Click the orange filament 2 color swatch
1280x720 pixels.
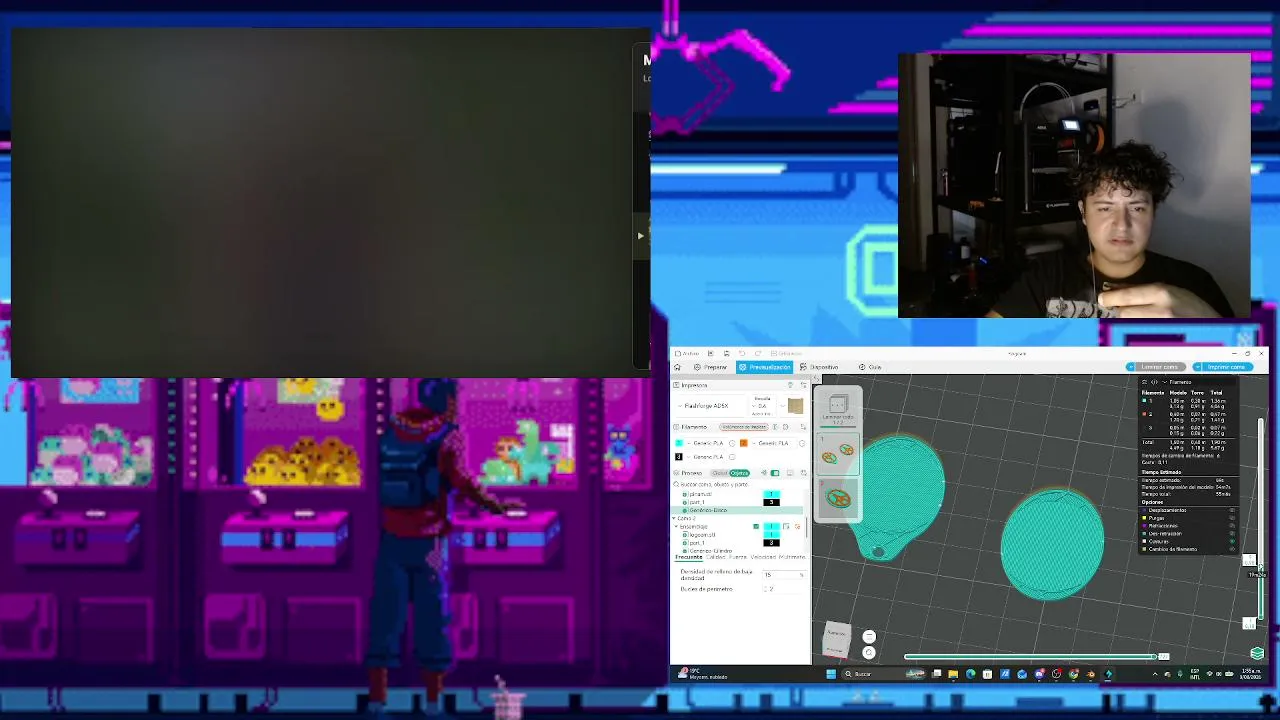743,443
